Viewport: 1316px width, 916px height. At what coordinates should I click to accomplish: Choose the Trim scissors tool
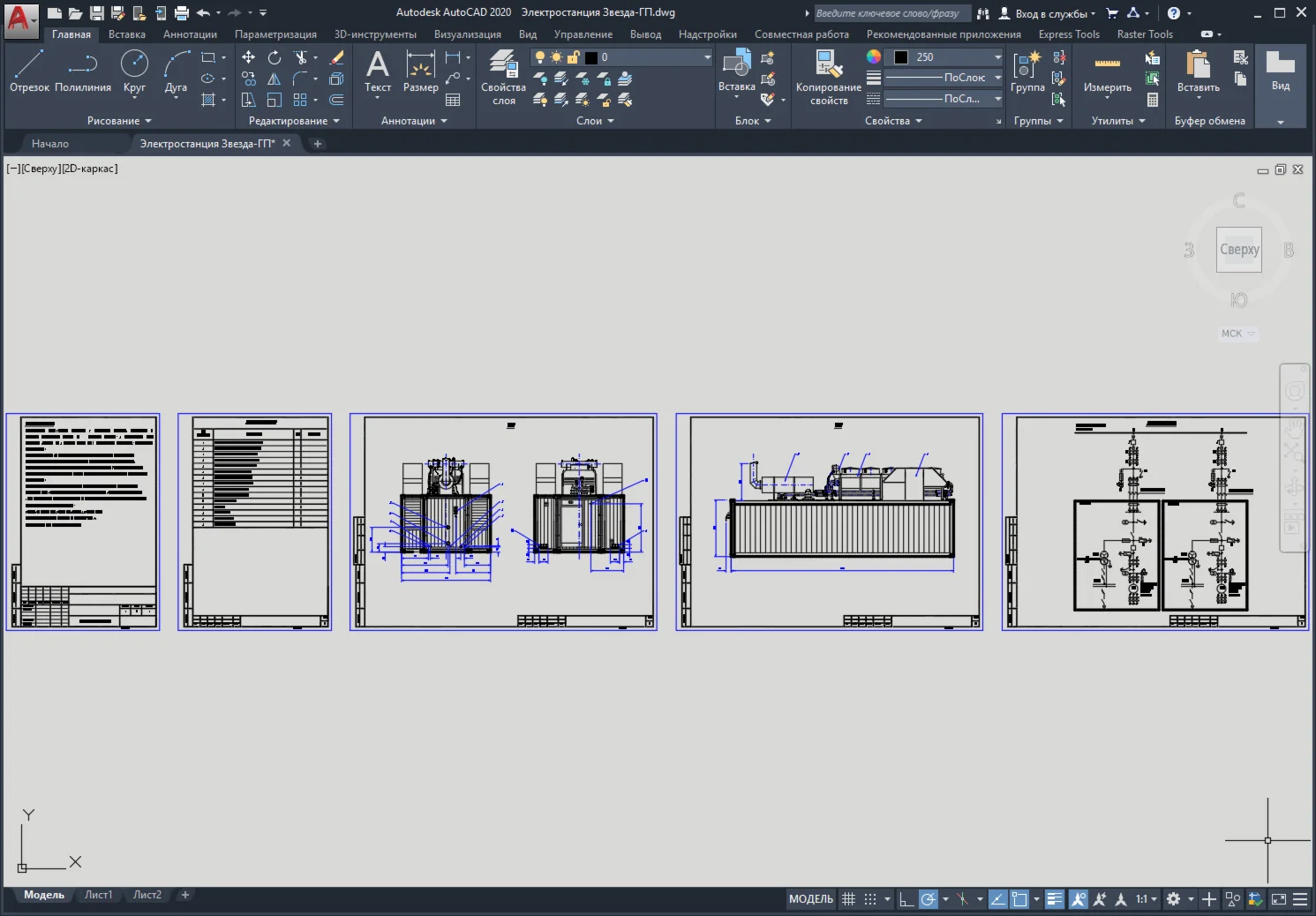301,57
